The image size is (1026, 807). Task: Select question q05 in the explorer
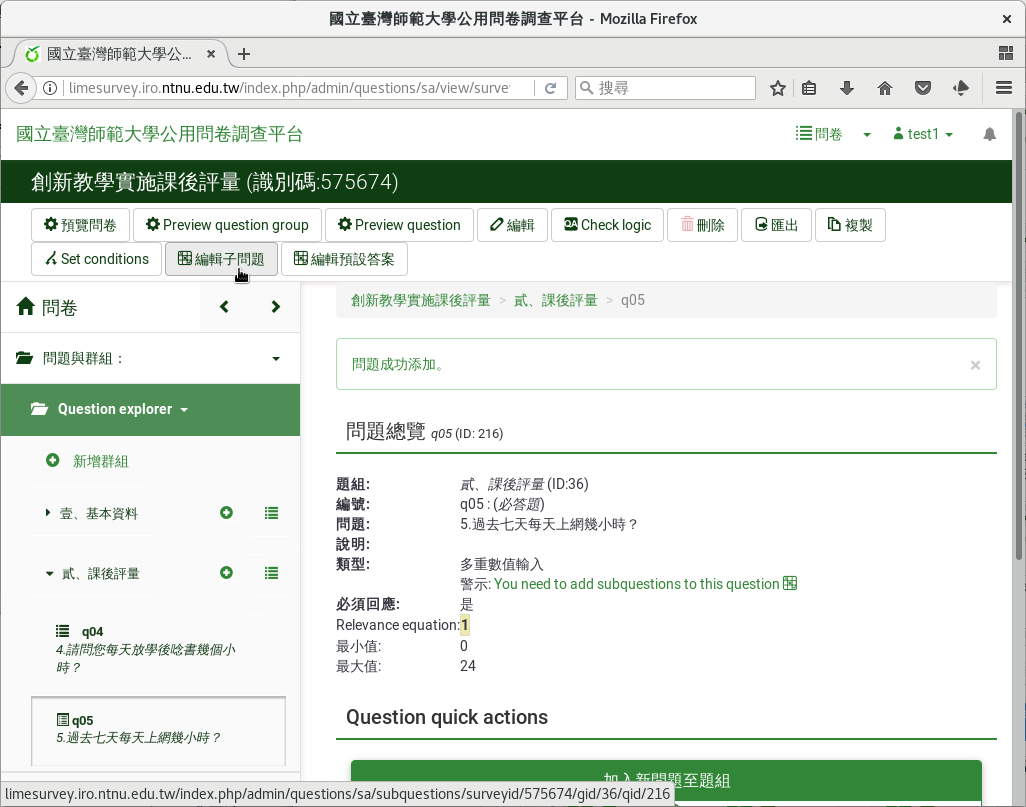(158, 730)
